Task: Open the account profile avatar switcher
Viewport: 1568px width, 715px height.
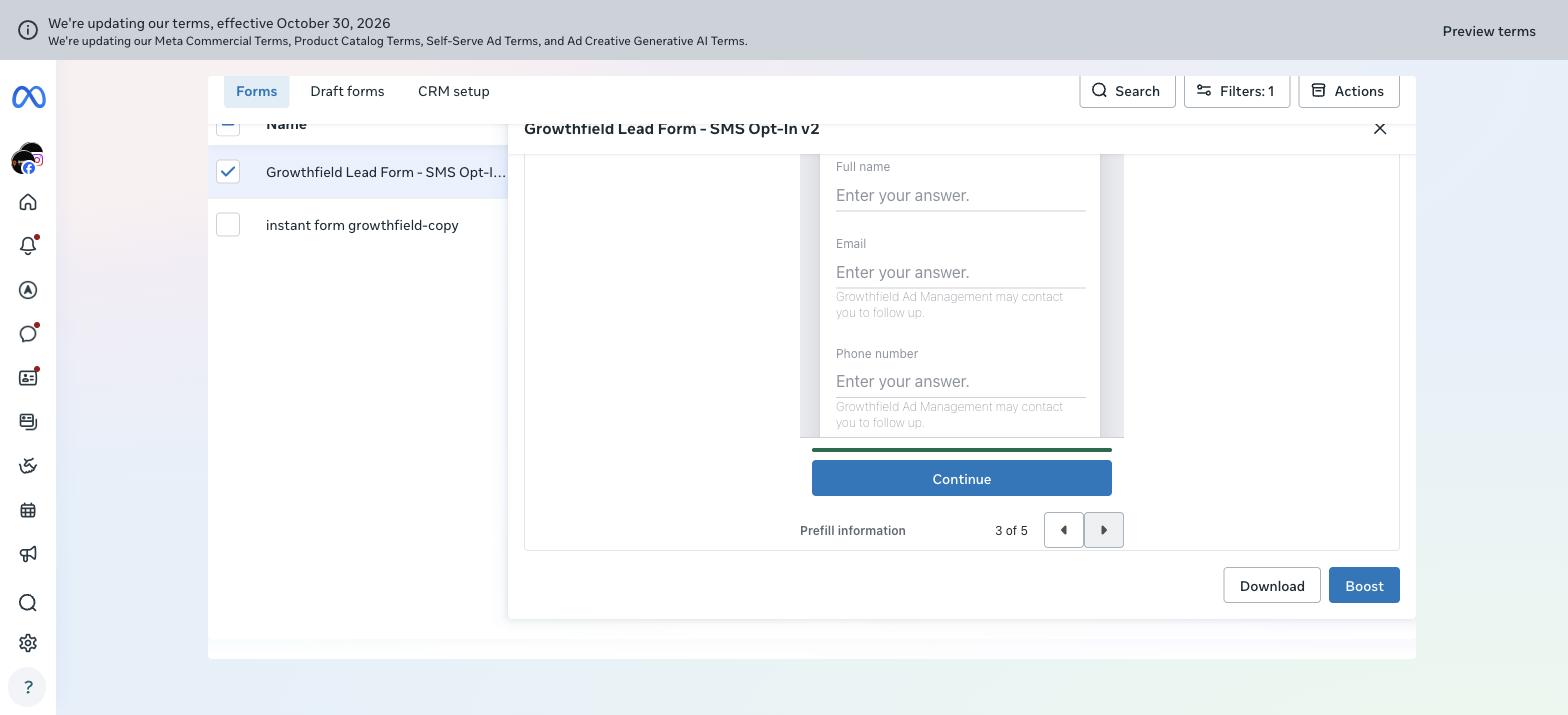Action: (x=28, y=158)
